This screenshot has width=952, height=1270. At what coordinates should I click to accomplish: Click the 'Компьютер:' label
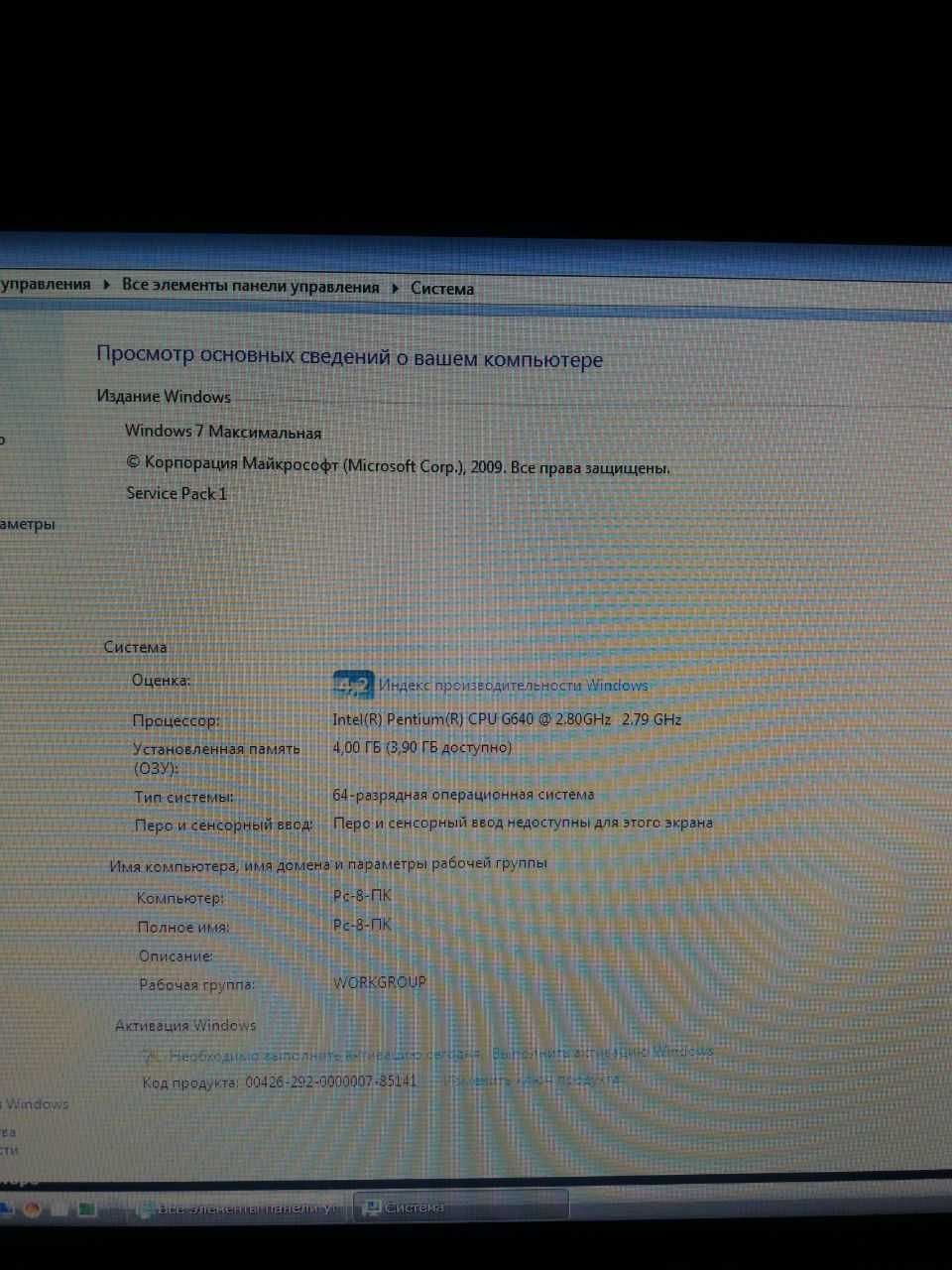pyautogui.click(x=180, y=898)
